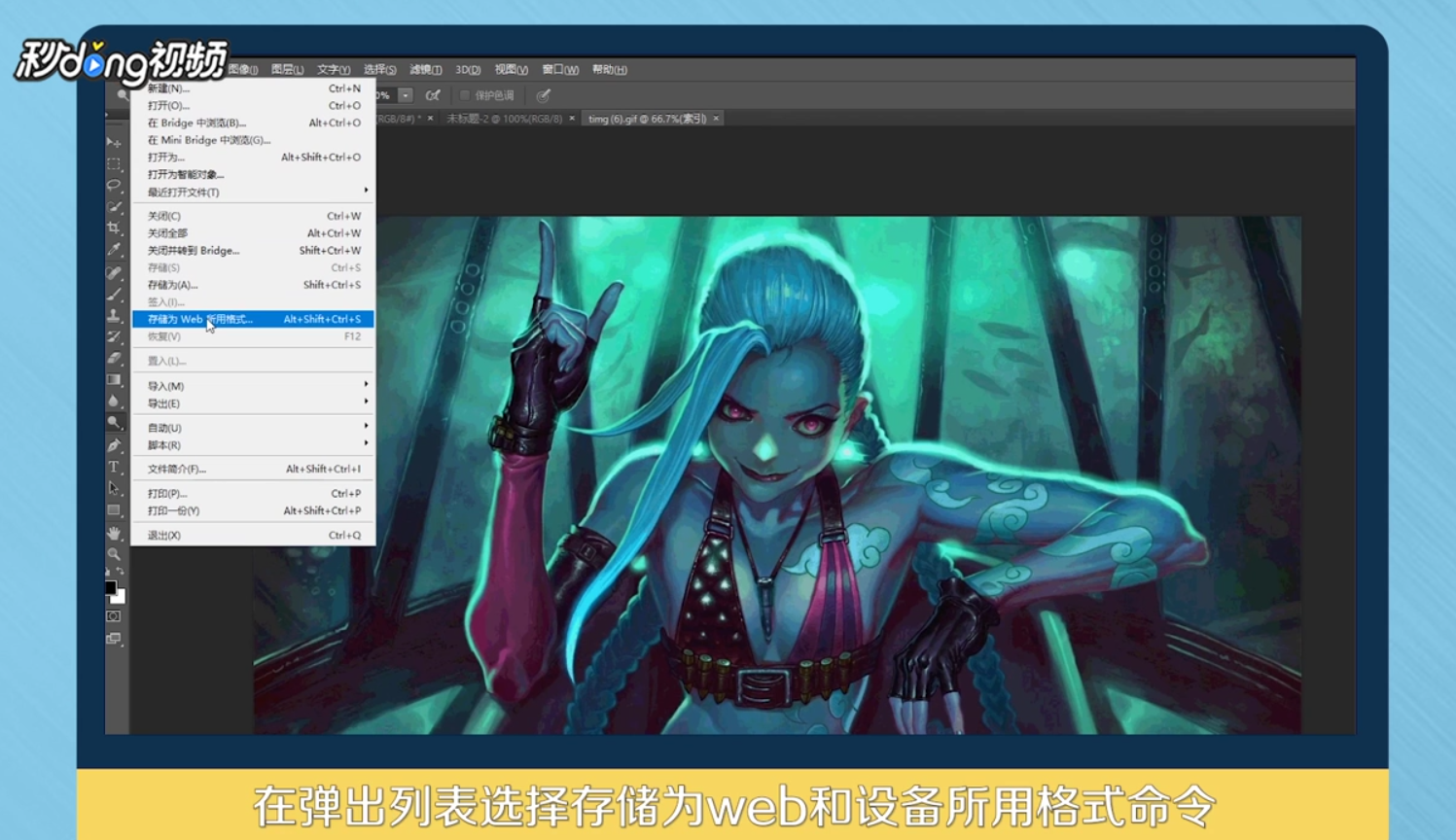Choose 在 Mini Bridge 中浏览(G) entry
This screenshot has width=1456, height=840.
(x=253, y=140)
